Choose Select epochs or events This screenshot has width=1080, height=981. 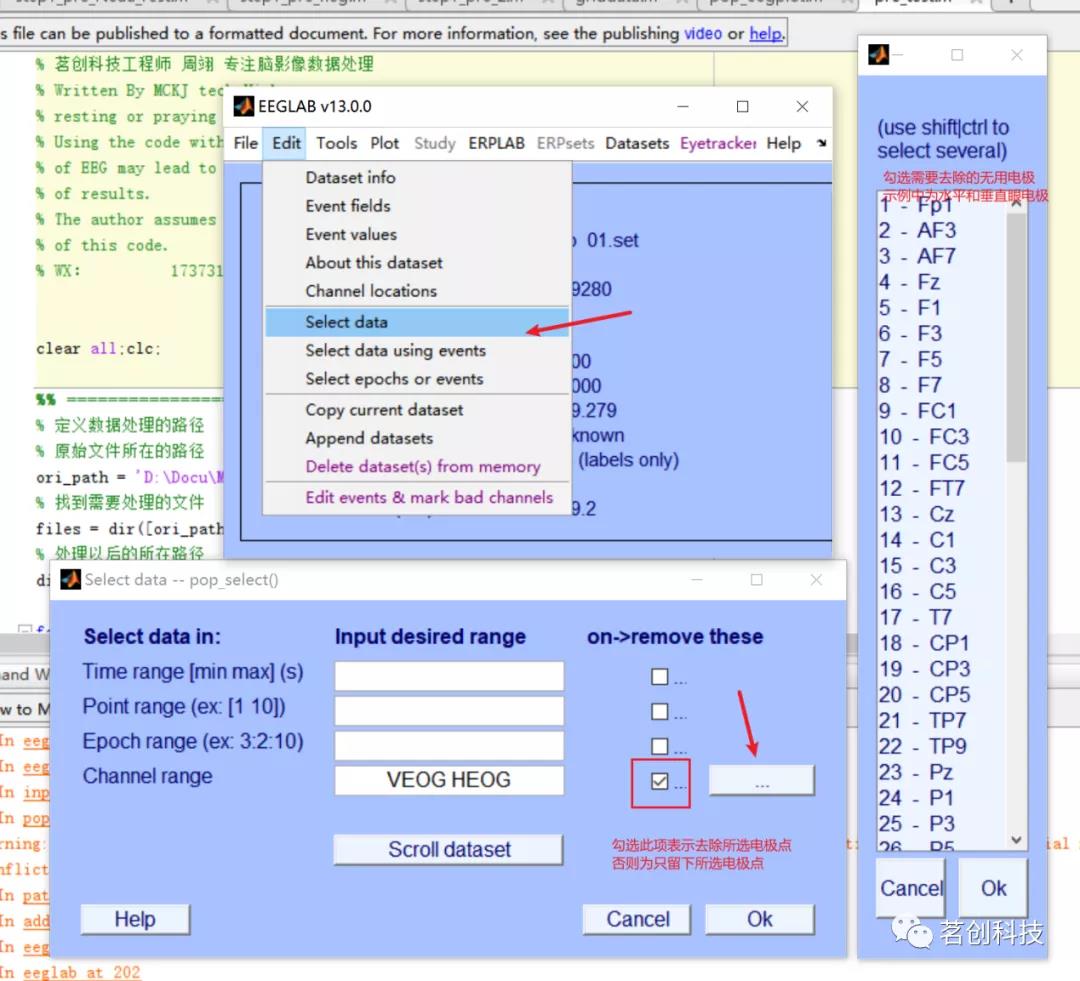coord(417,379)
